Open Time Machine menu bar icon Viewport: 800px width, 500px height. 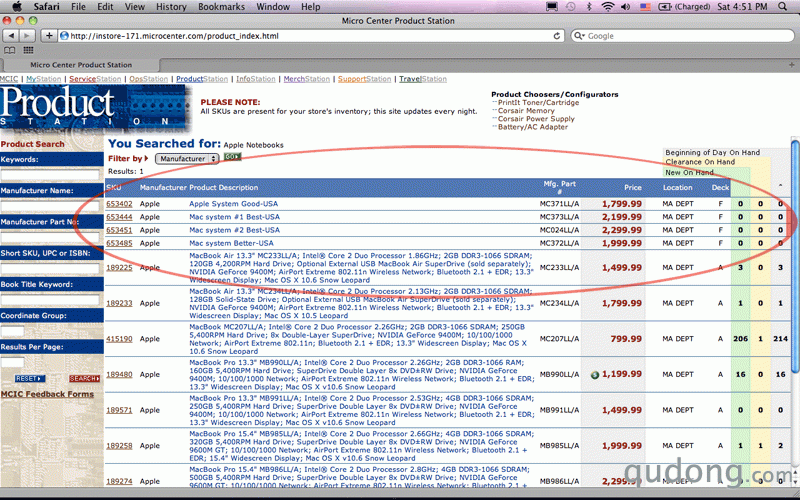coord(570,7)
